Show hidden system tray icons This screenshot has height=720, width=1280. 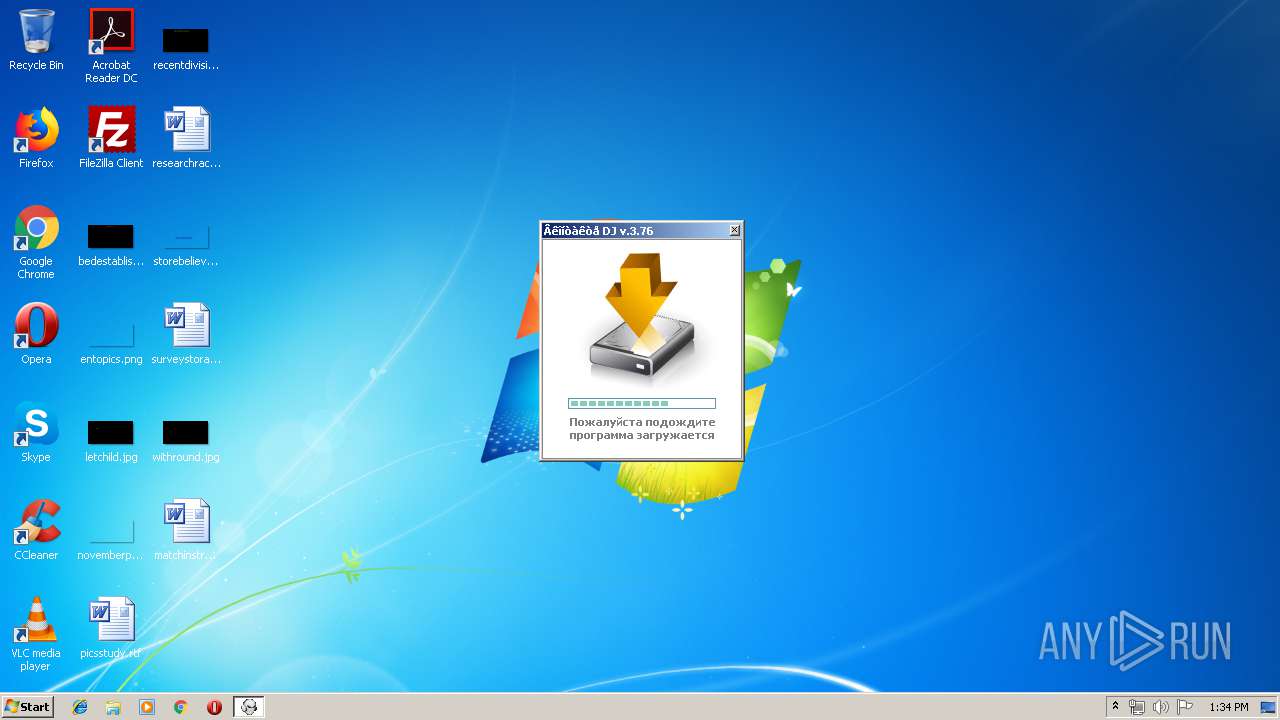point(1115,707)
